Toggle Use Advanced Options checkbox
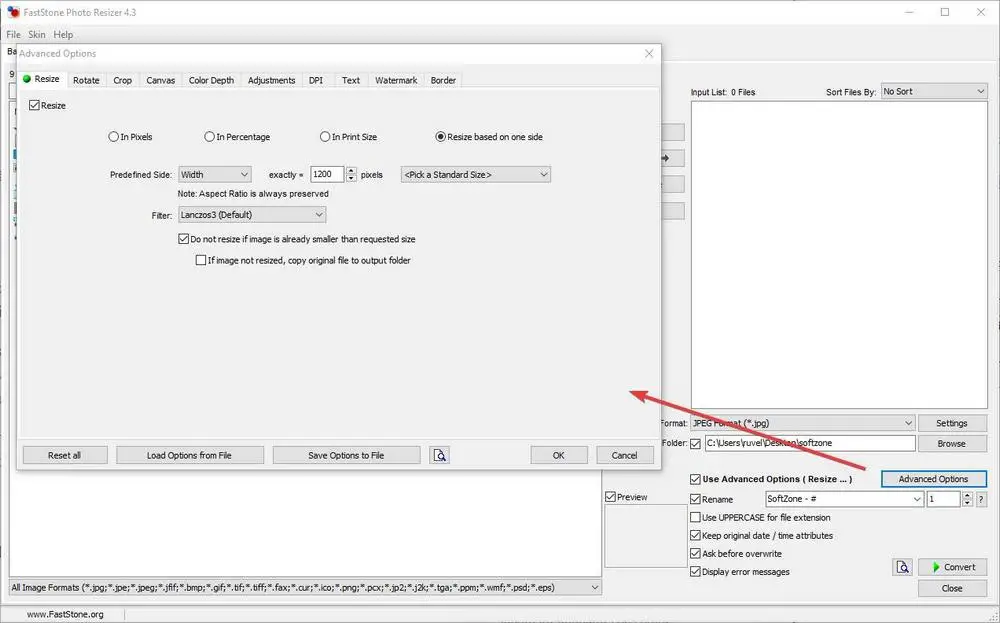Screen dimensions: 1000x623 (x=695, y=479)
